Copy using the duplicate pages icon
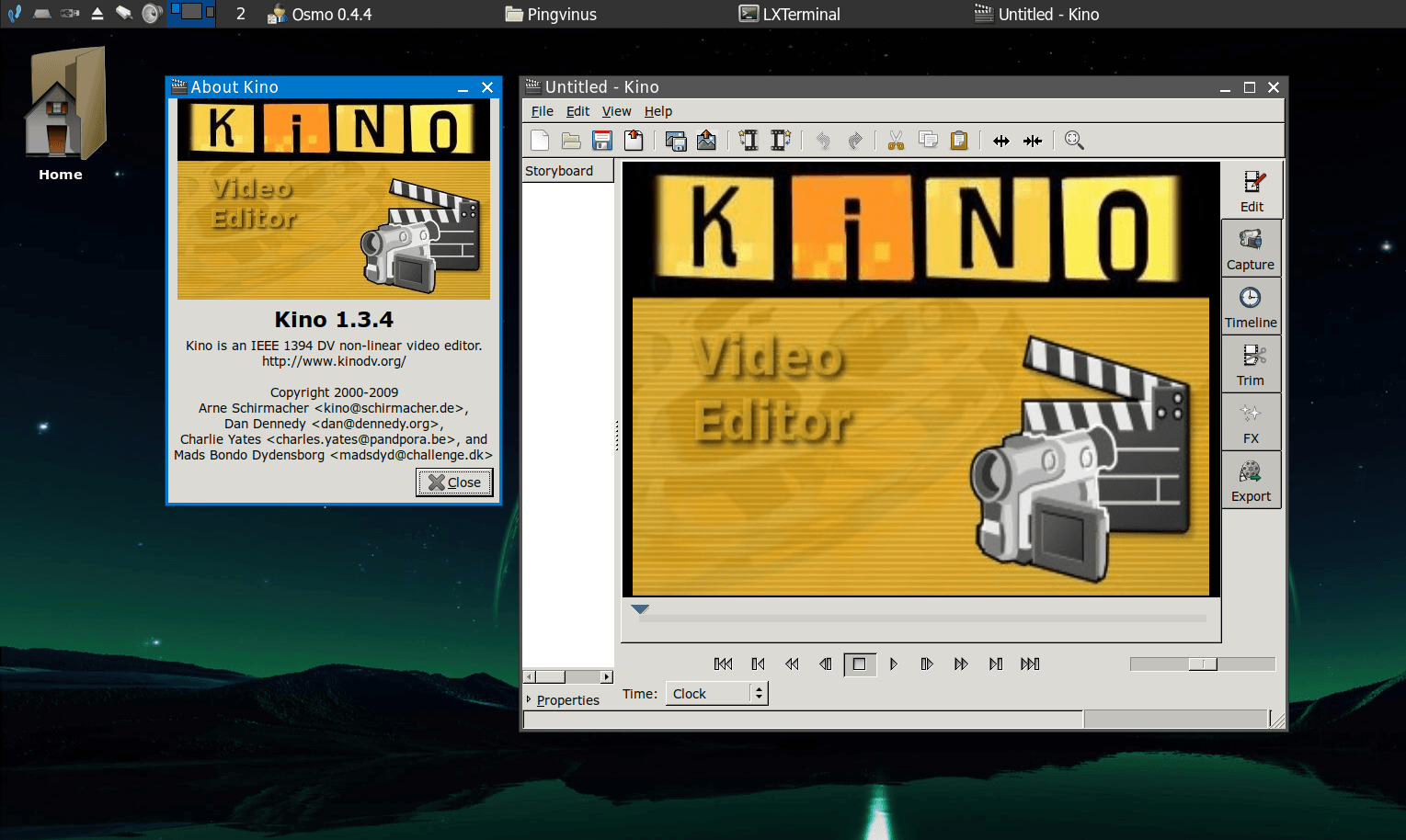The height and width of the screenshot is (840, 1406). coord(928,141)
